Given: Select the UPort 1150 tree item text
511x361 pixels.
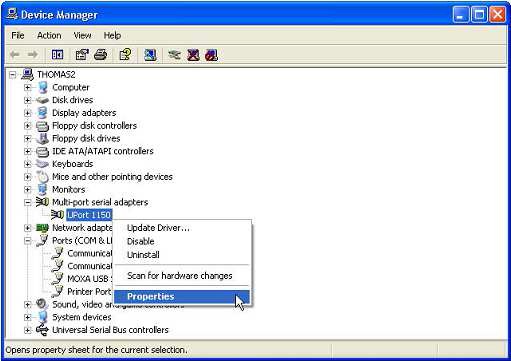Looking at the screenshot, I should pos(89,215).
